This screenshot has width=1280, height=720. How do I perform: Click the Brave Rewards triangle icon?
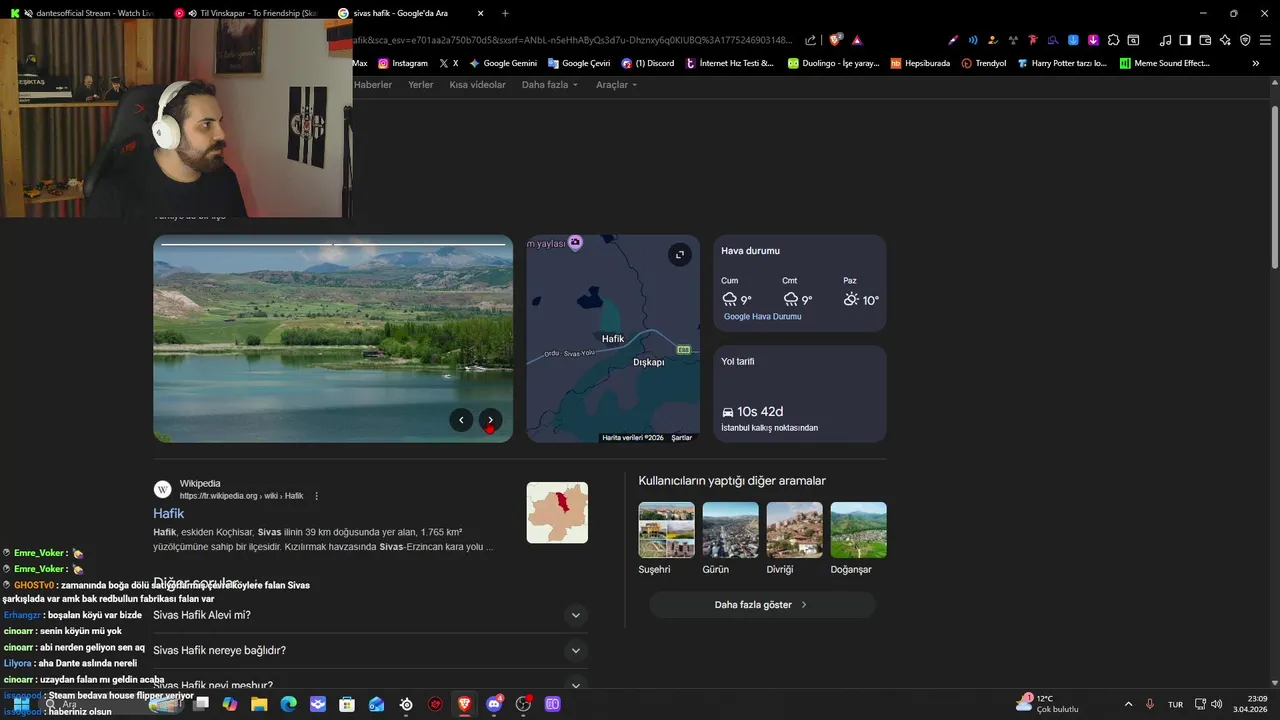[x=857, y=40]
